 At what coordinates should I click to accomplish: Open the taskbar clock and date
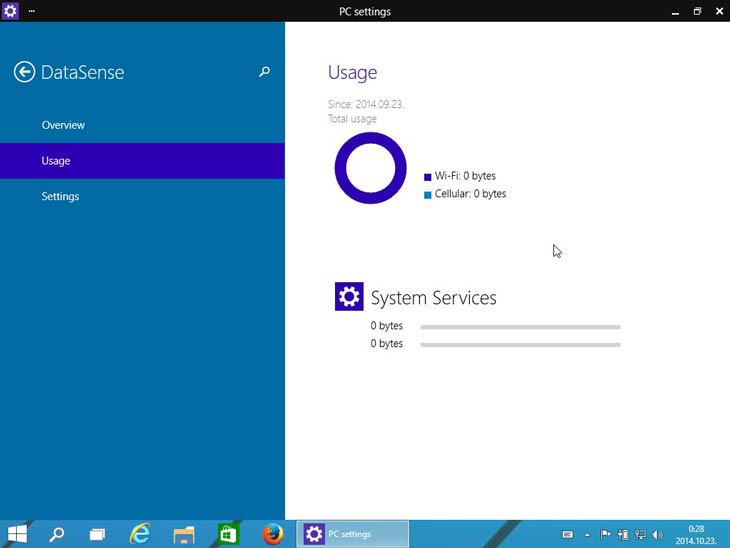click(x=696, y=534)
